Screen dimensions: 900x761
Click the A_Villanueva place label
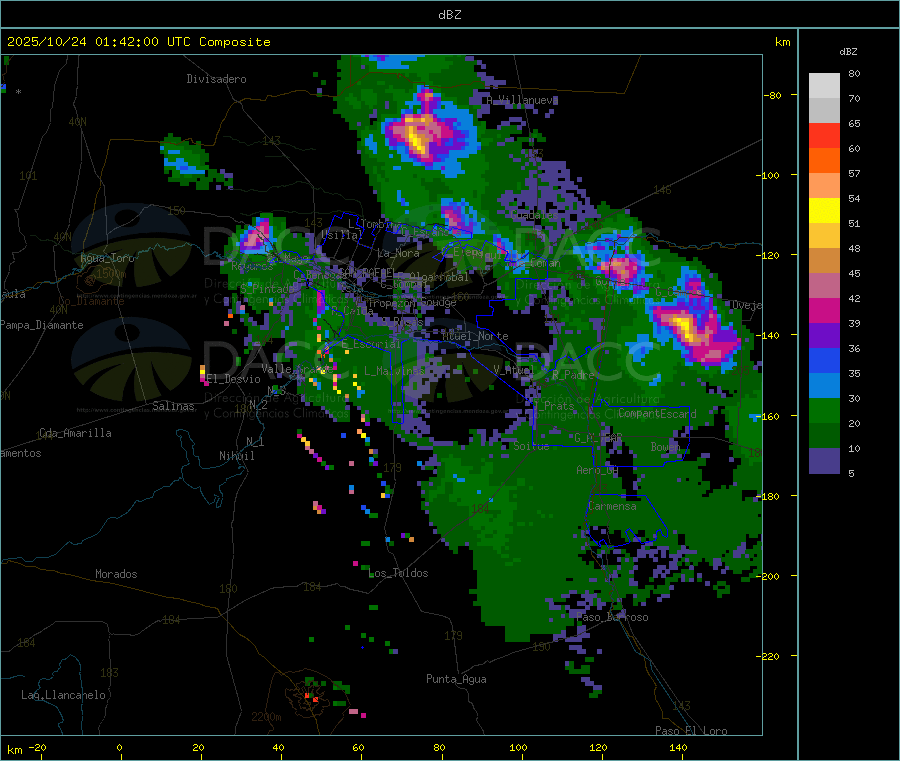(x=521, y=100)
